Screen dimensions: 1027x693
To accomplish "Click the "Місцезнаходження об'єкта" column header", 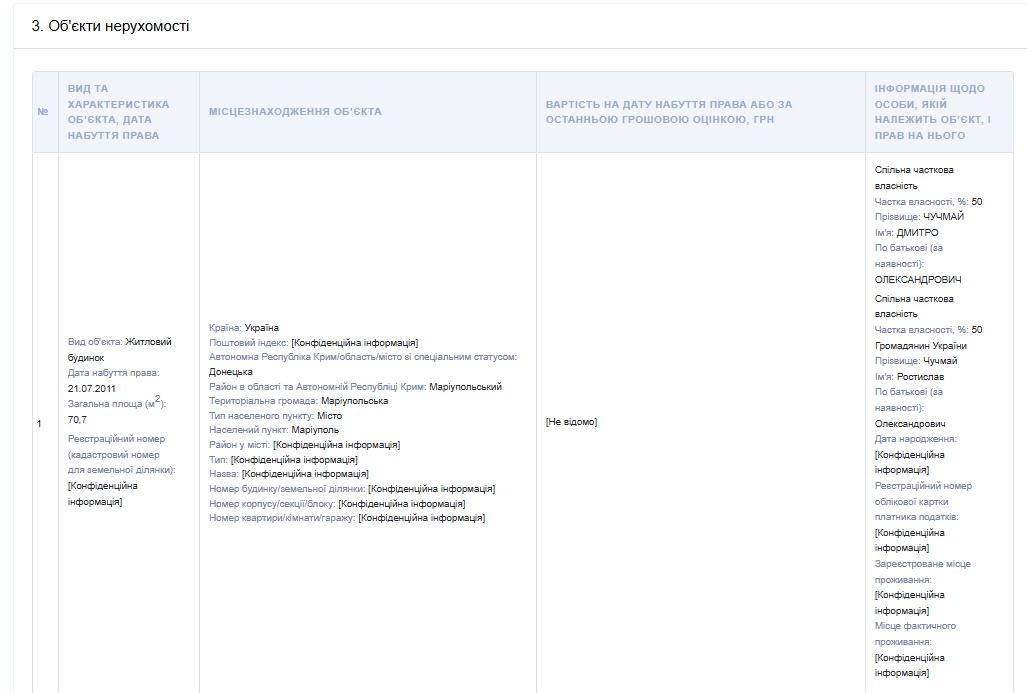I will [x=294, y=112].
